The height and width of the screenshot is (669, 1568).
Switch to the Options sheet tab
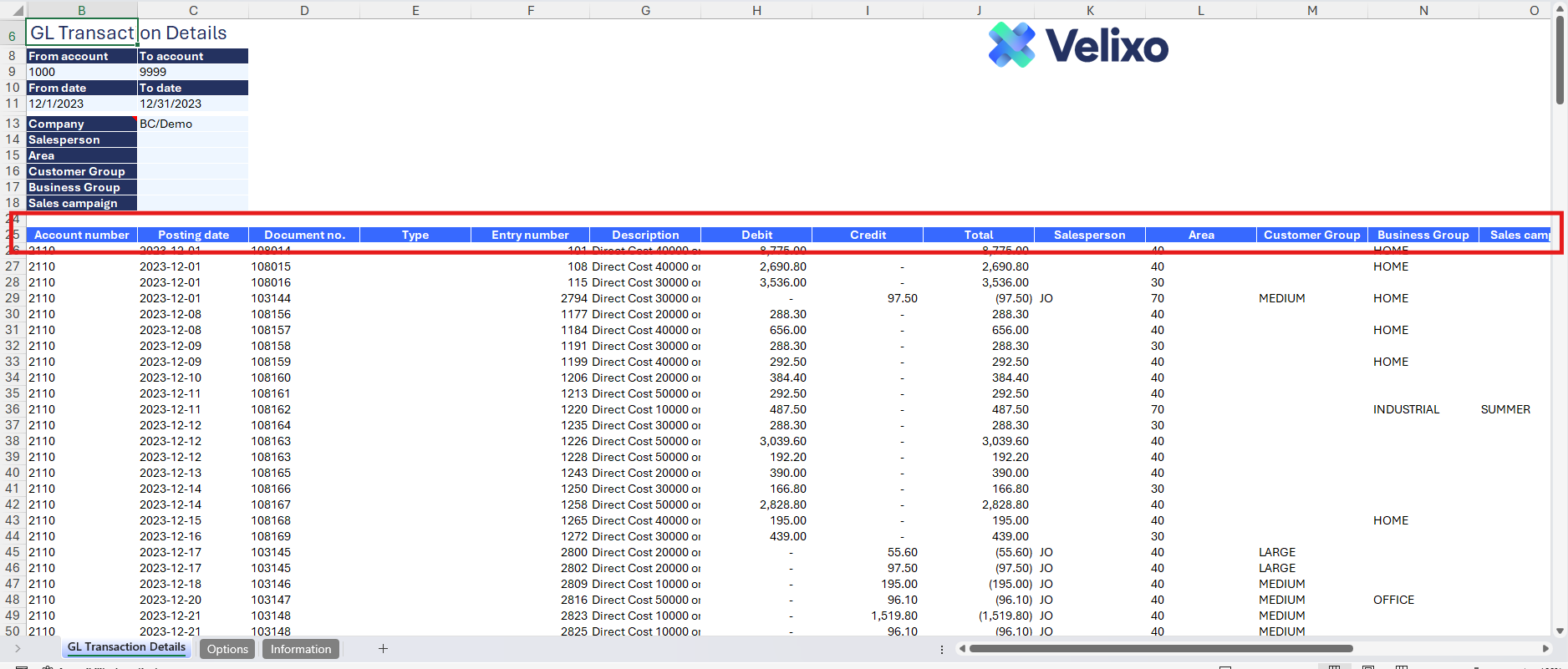(x=227, y=649)
